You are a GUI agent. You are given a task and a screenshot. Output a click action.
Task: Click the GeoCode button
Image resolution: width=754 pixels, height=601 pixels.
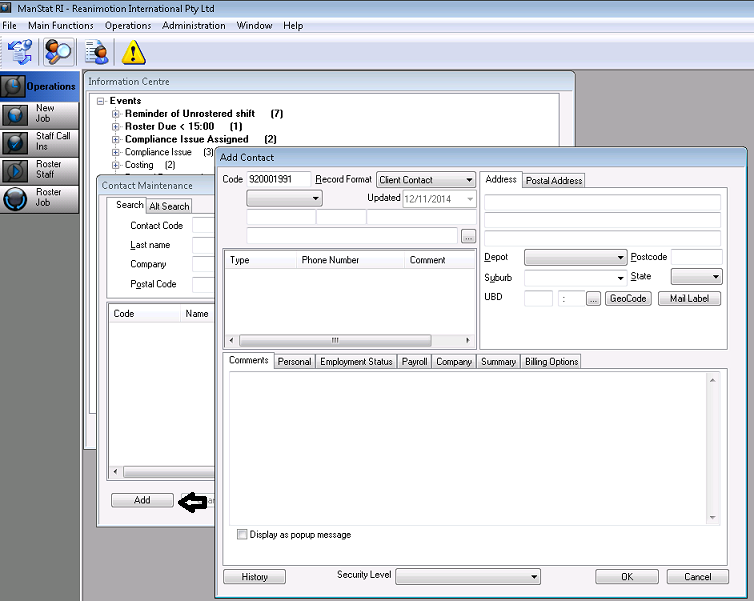pyautogui.click(x=628, y=299)
